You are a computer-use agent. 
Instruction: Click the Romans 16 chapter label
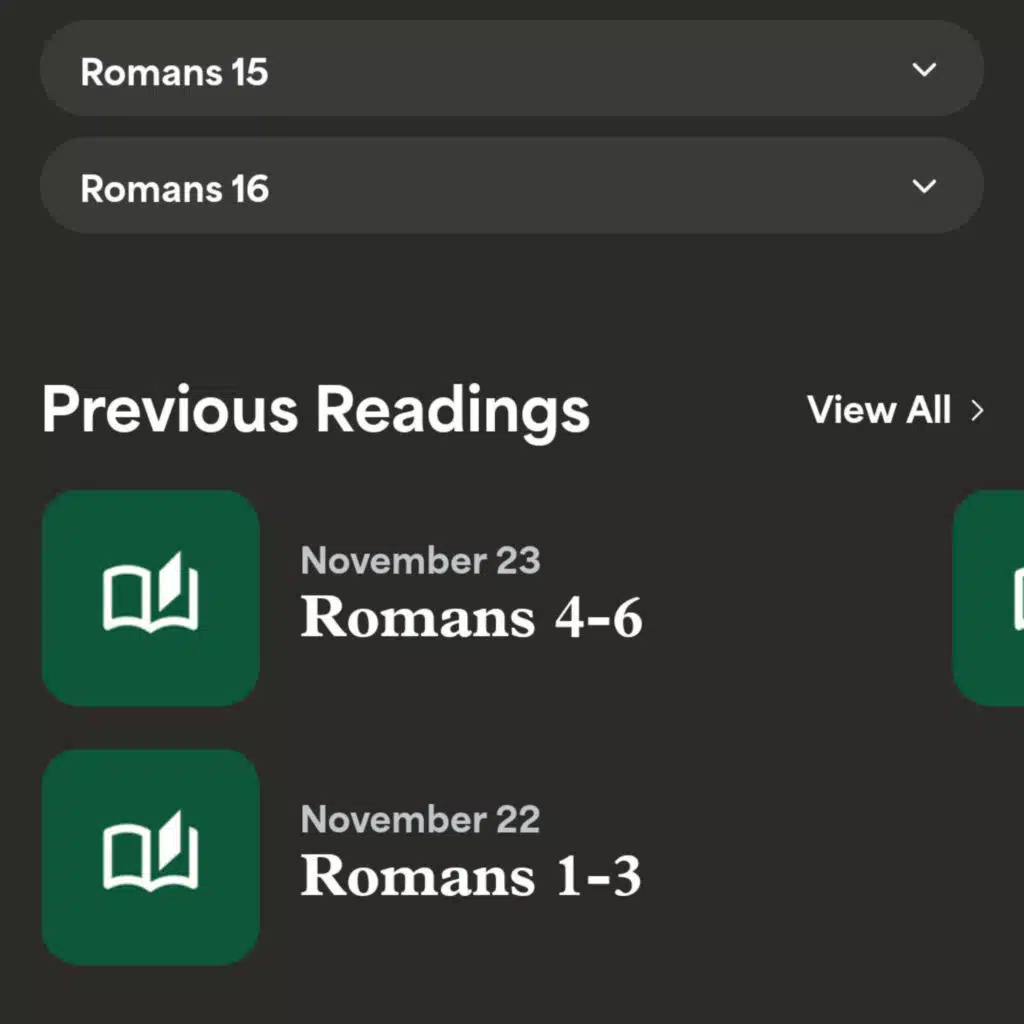tap(174, 188)
